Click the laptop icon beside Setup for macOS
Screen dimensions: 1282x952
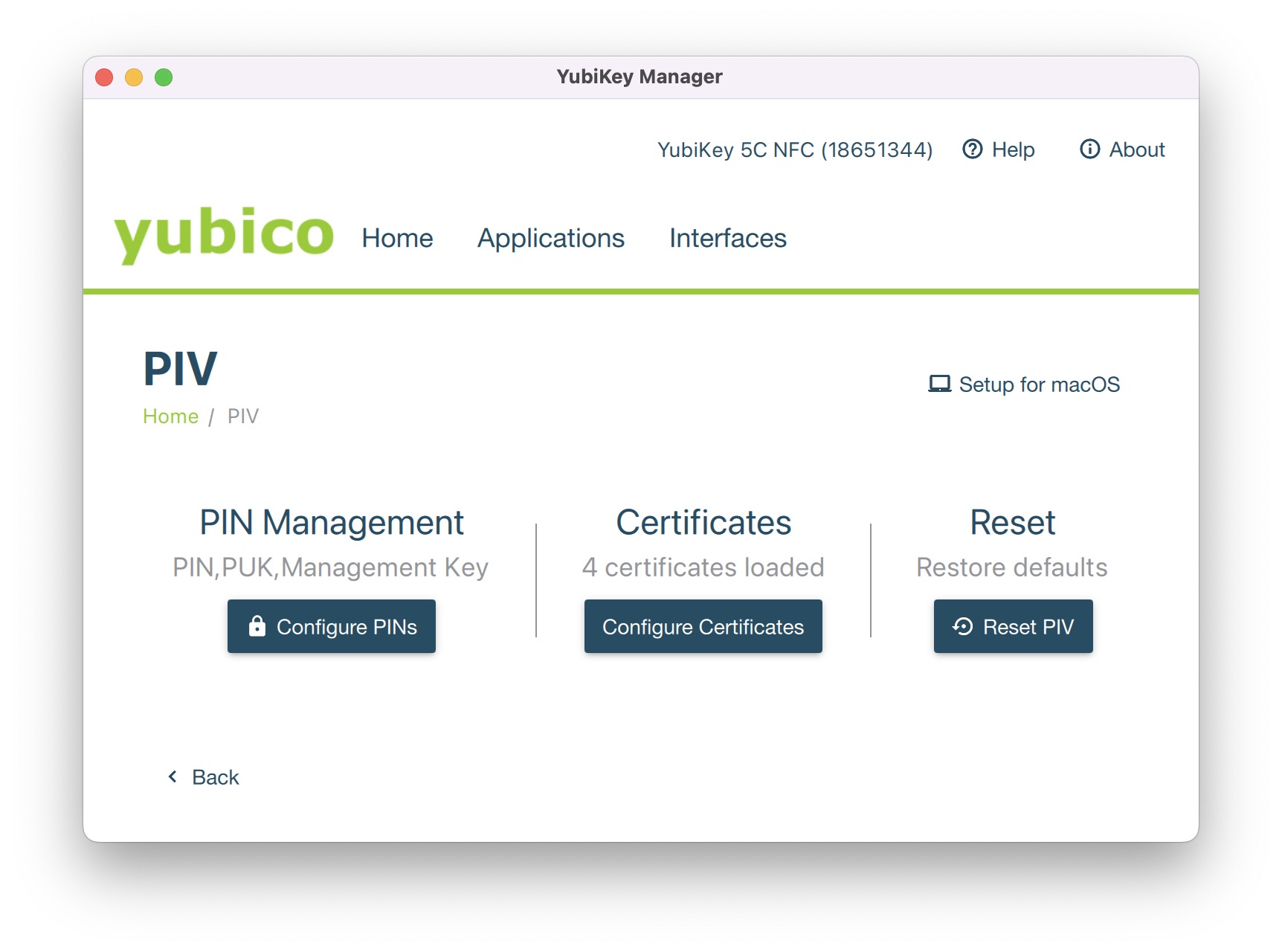[x=940, y=384]
